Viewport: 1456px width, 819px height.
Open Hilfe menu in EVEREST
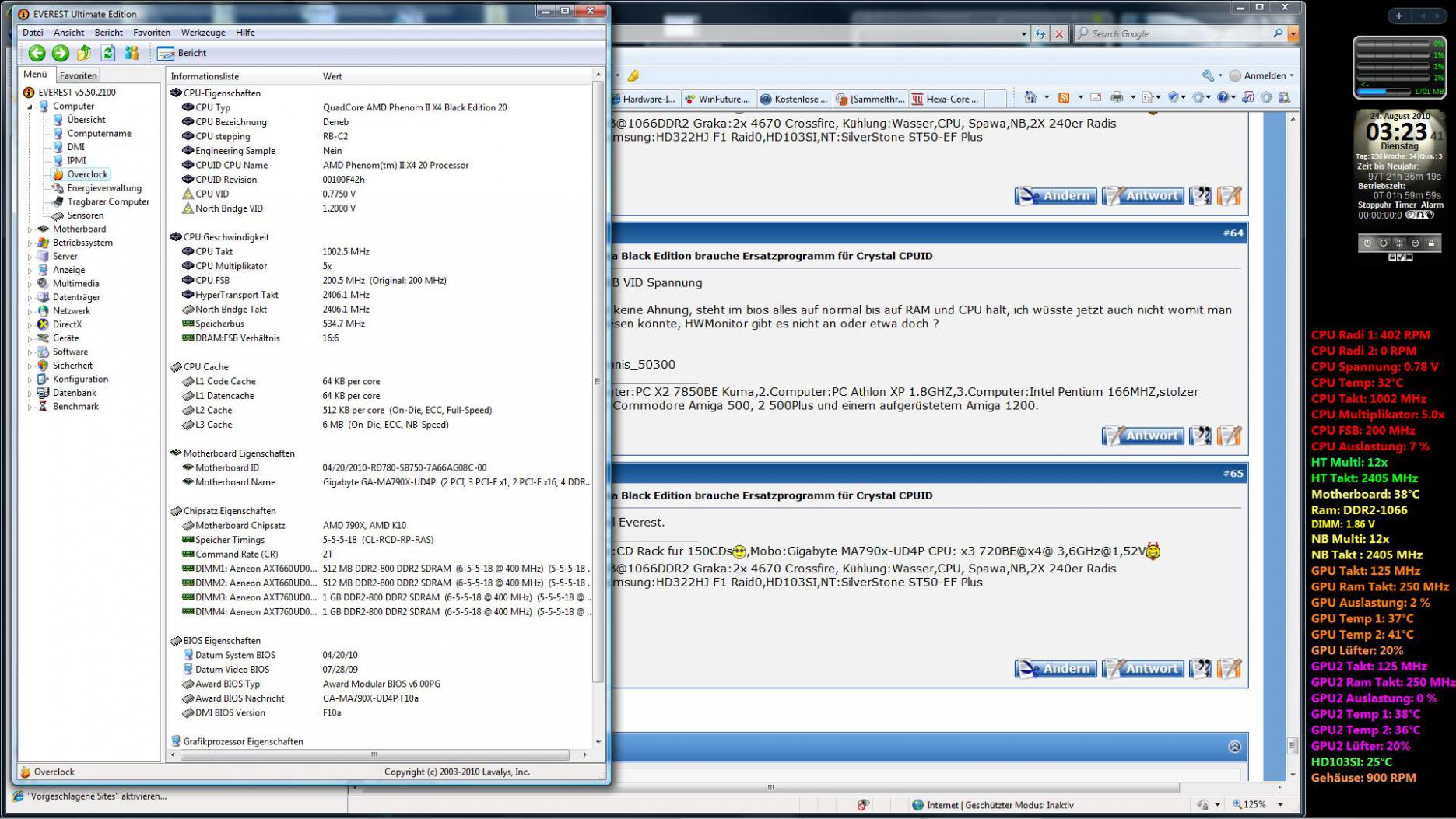(245, 33)
